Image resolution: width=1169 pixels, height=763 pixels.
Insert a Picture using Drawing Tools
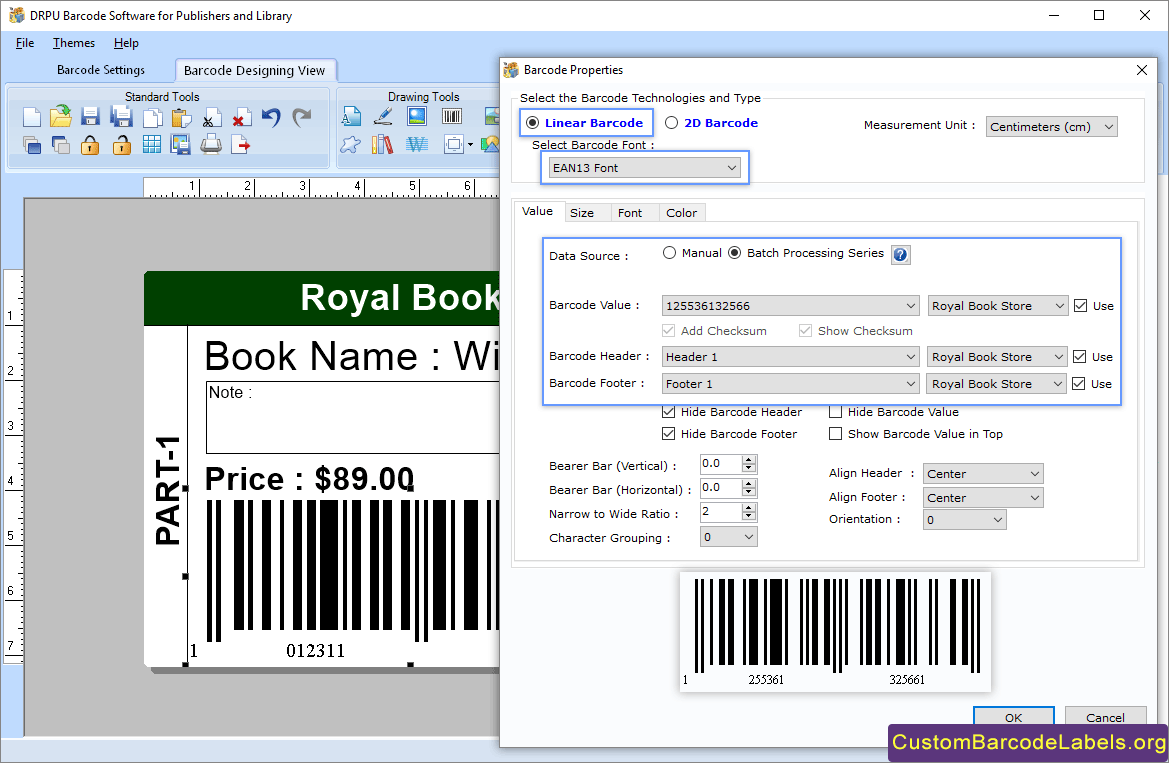[416, 116]
